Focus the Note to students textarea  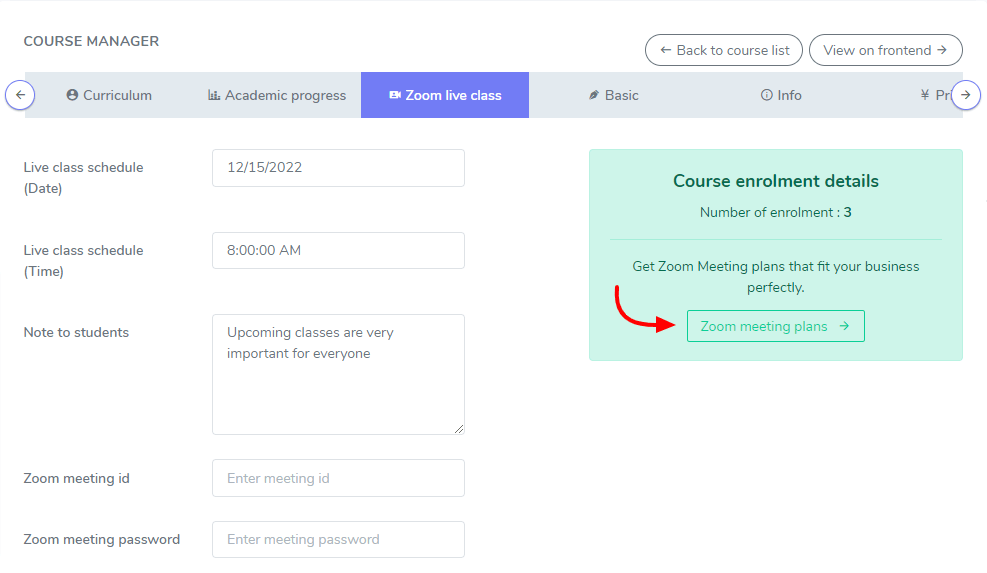[338, 374]
